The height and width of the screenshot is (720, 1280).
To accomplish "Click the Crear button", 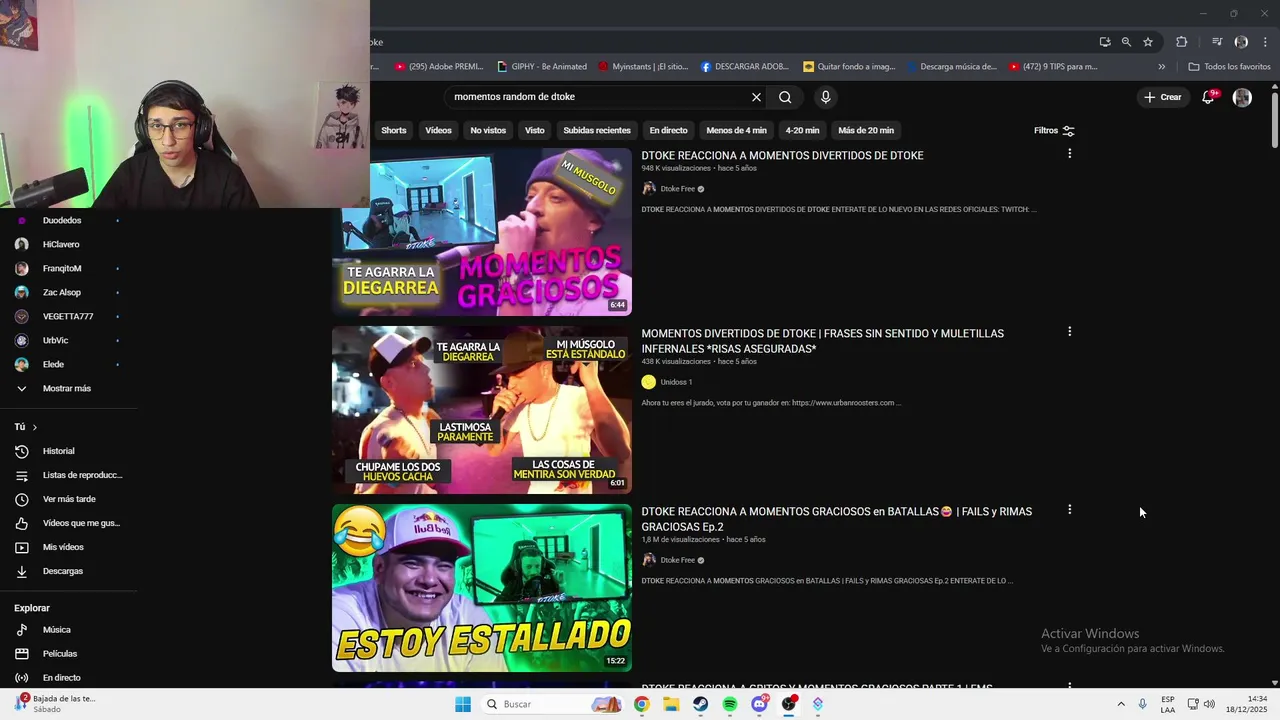I will tap(1163, 97).
